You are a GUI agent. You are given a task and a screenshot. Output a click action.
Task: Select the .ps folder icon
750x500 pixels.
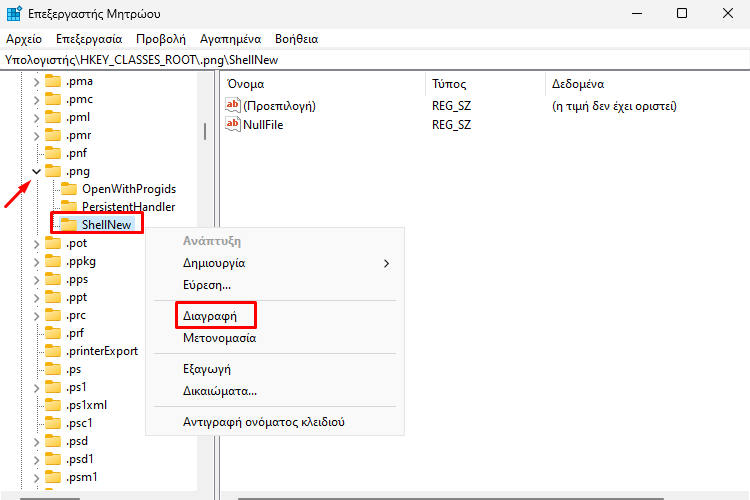(x=53, y=369)
